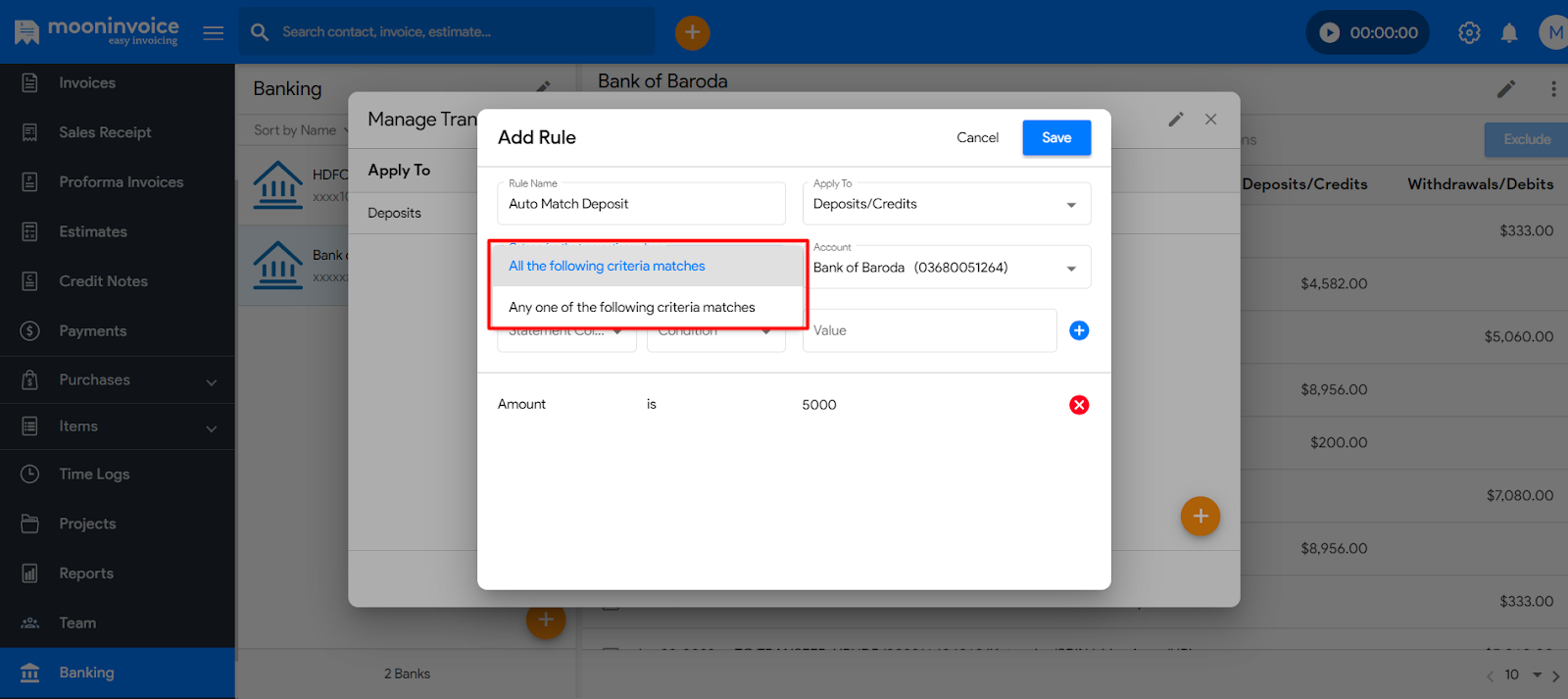The height and width of the screenshot is (699, 1568).
Task: Open the settings gear icon
Action: 1469,32
